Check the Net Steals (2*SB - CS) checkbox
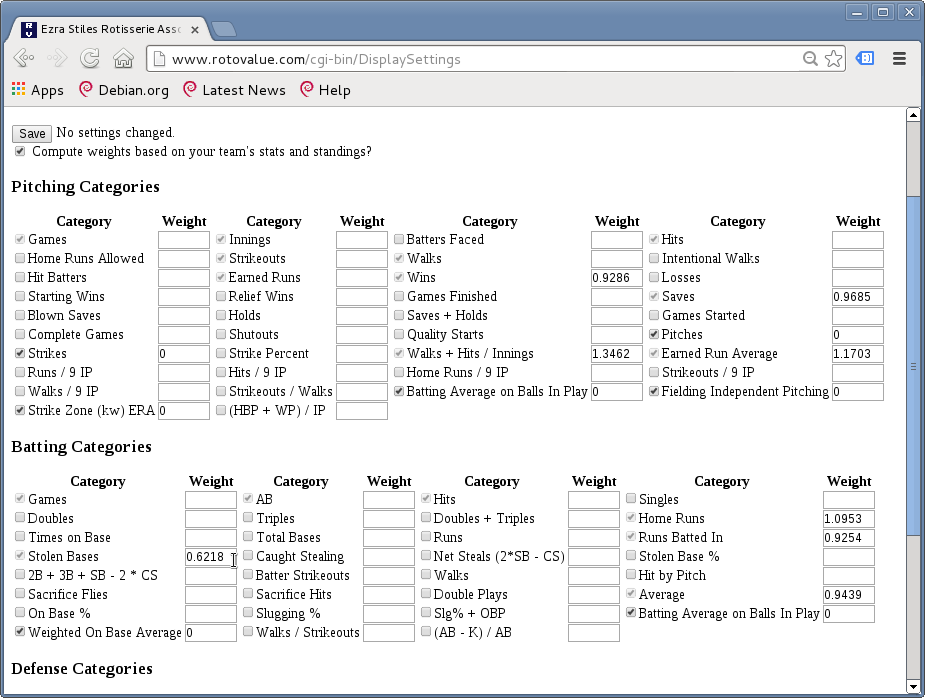The image size is (925, 698). click(x=426, y=556)
